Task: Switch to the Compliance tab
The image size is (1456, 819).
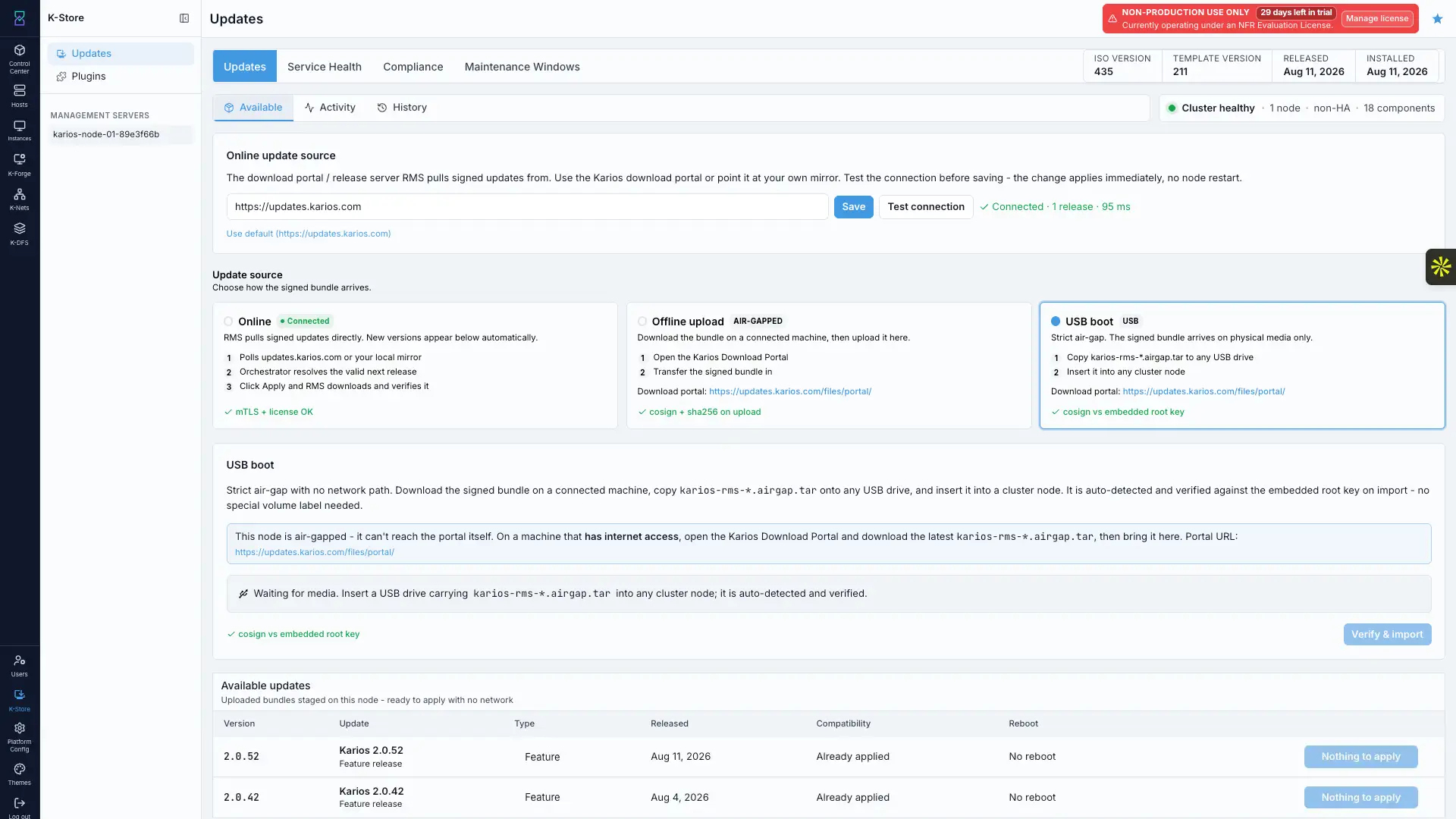Action: point(413,67)
